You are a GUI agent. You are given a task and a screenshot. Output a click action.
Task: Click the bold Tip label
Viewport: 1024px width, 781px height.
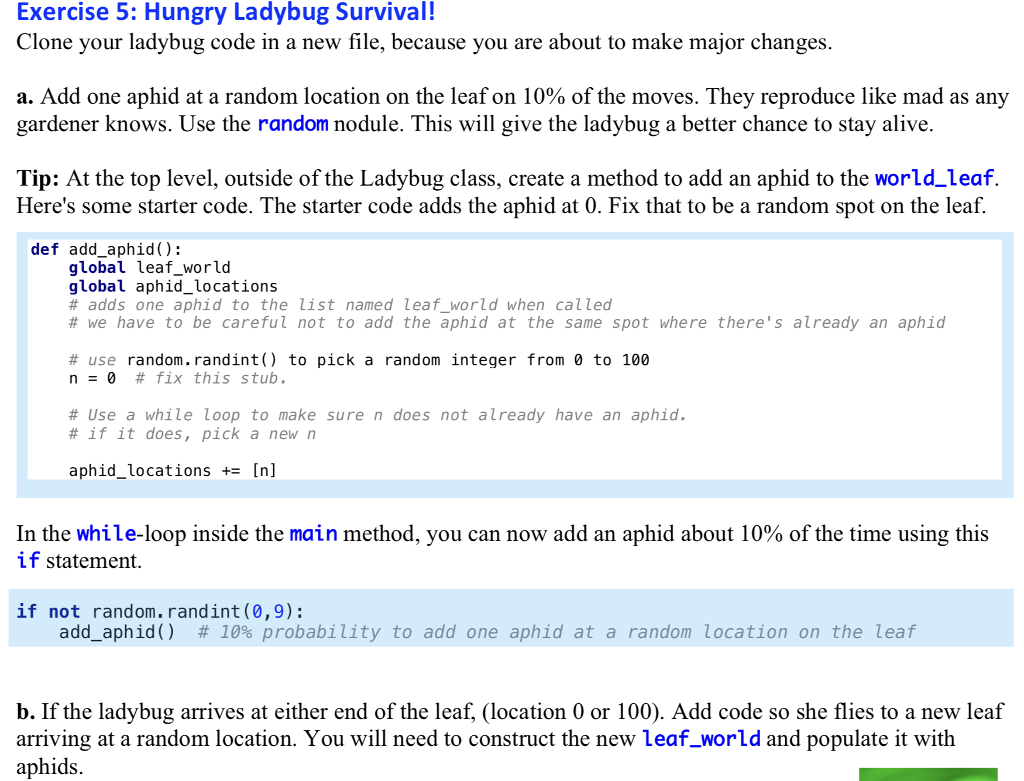[37, 178]
